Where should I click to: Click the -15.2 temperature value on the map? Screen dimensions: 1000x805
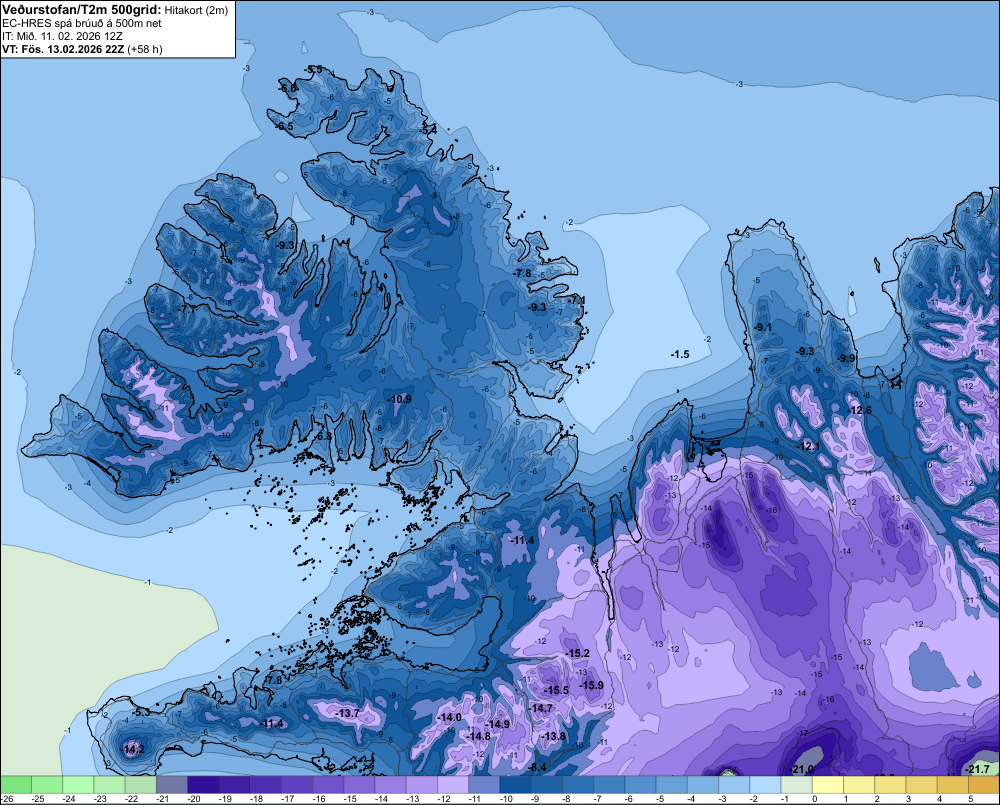[578, 653]
